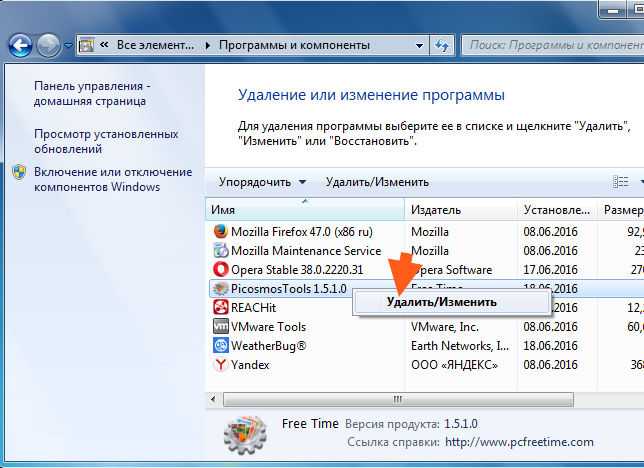Click the shield icon beside Windows components link
Screen dimensions: 644x468
(19, 172)
